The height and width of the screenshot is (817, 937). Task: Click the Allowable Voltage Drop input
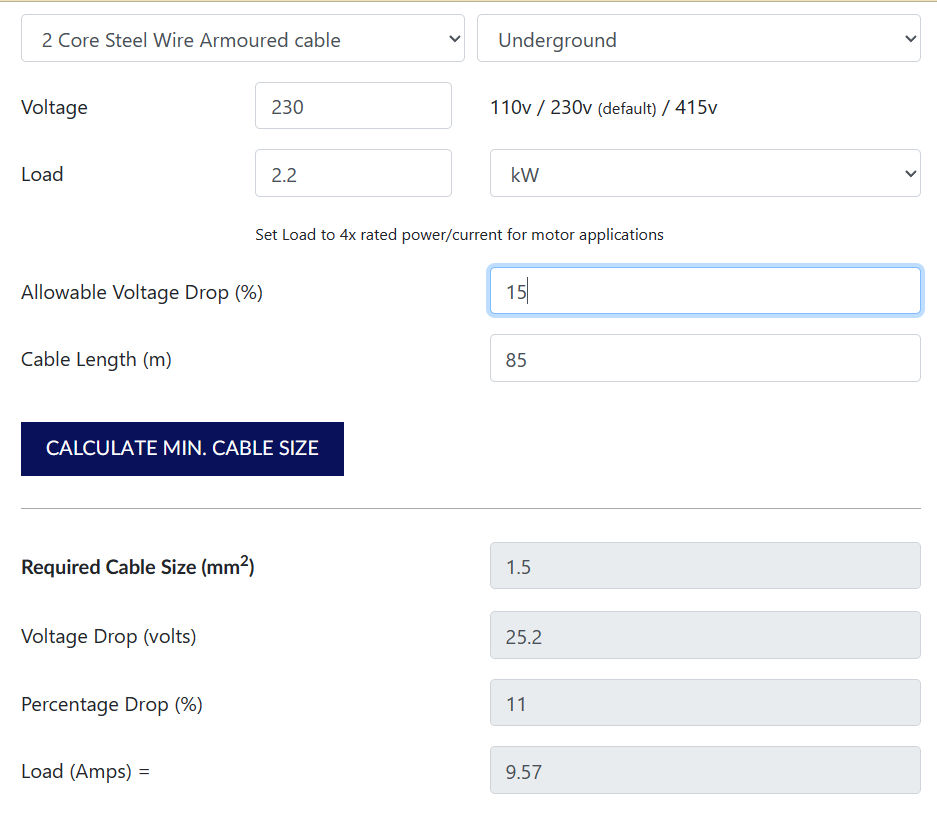pos(704,292)
